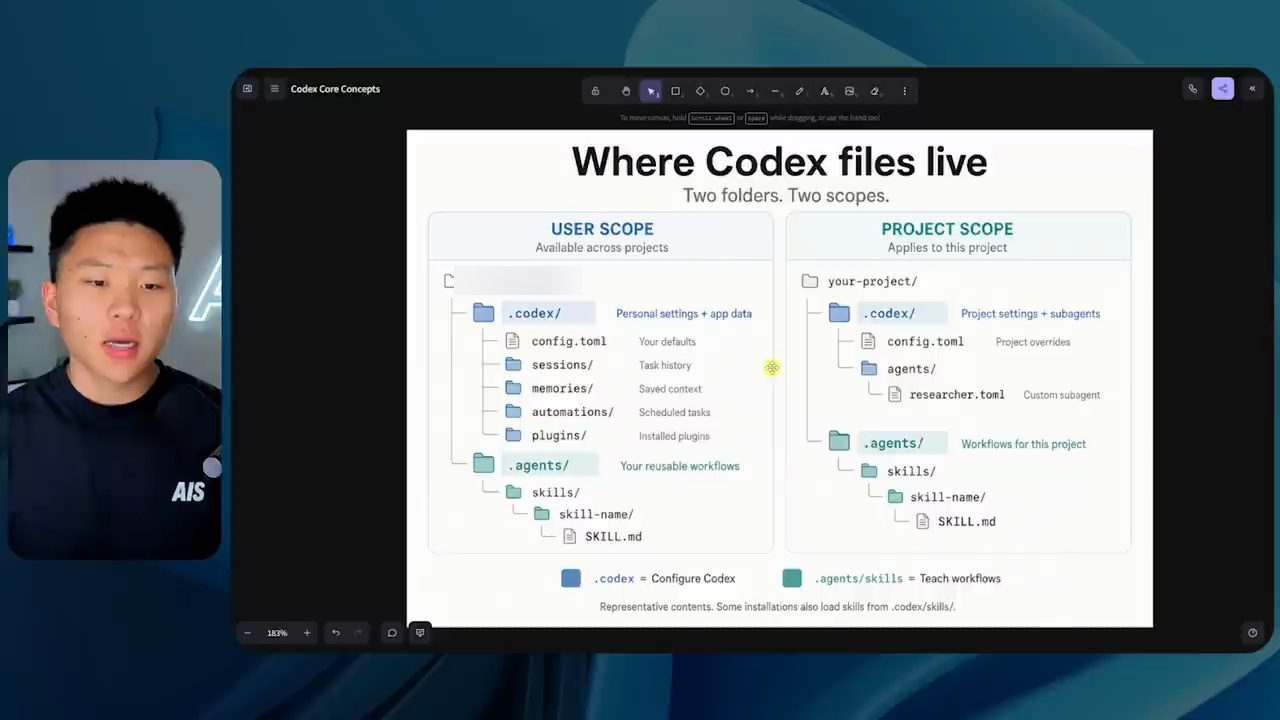Toggle the keep-tool-active lock icon

595,91
